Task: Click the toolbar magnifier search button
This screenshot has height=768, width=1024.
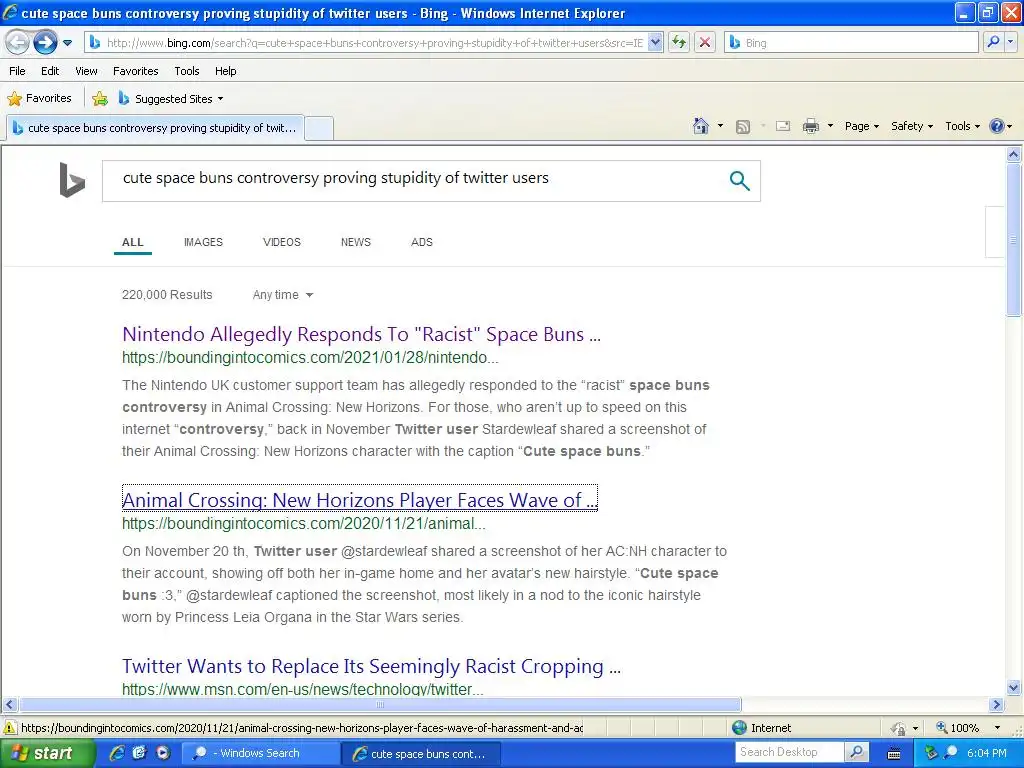Action: tap(993, 42)
